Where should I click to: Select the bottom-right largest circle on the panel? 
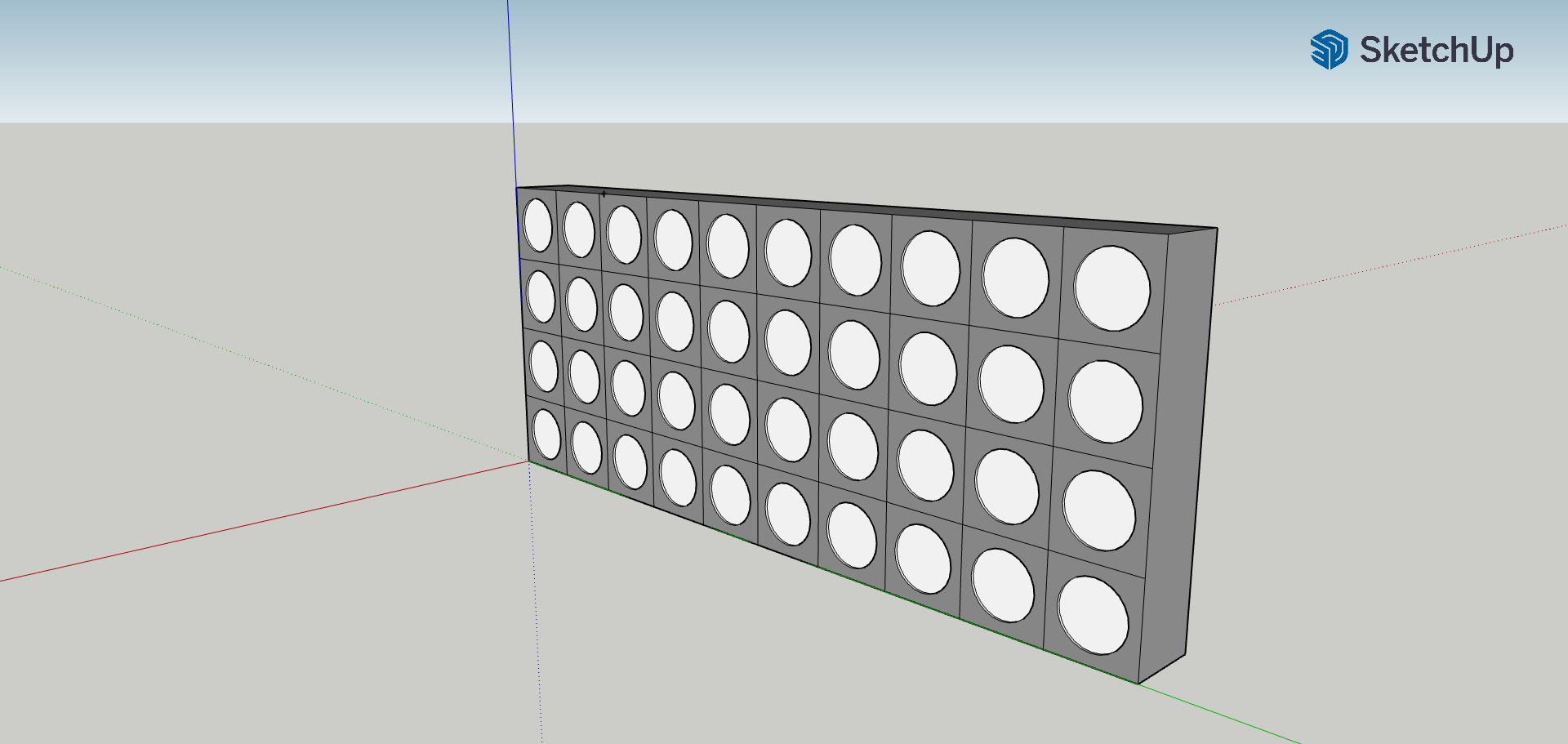[x=1094, y=615]
